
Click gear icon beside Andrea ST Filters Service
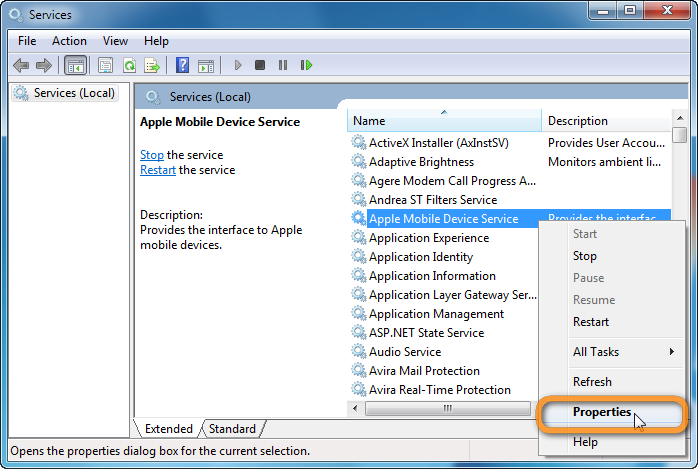[x=359, y=199]
